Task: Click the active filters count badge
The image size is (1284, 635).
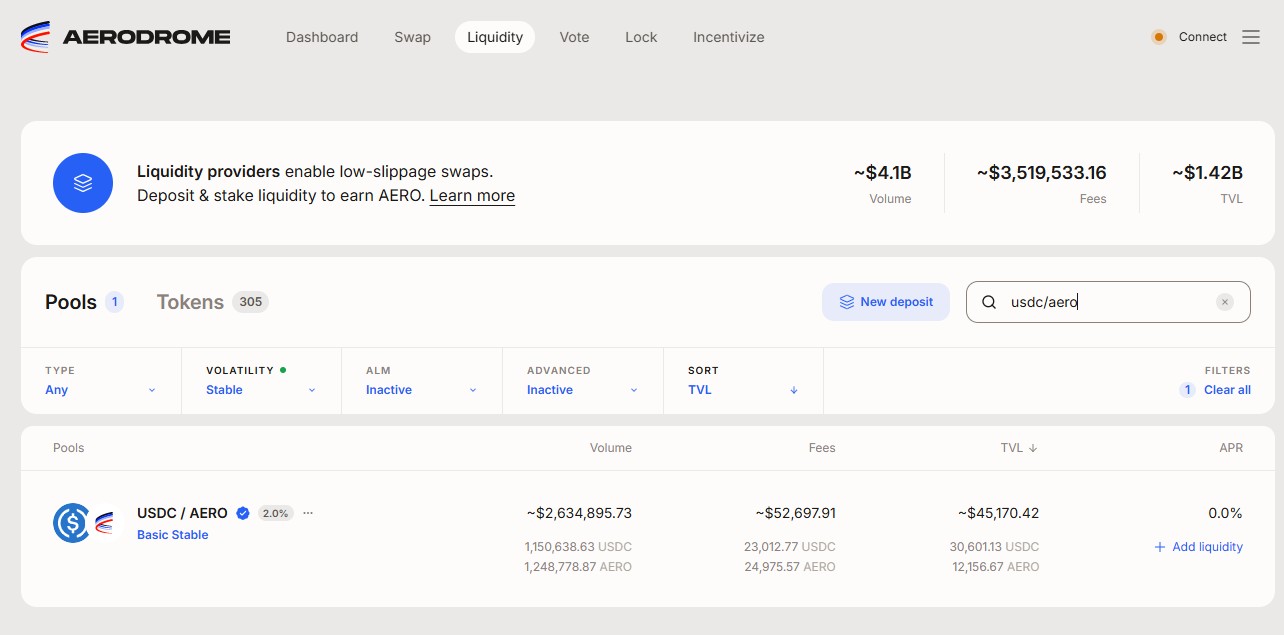Action: coord(1187,390)
